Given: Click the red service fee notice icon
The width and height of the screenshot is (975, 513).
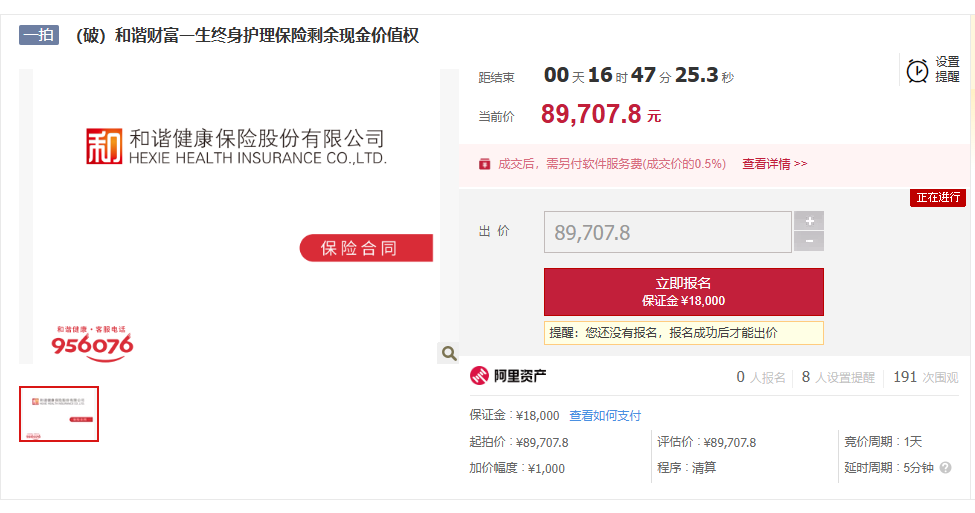Looking at the screenshot, I should coord(484,164).
